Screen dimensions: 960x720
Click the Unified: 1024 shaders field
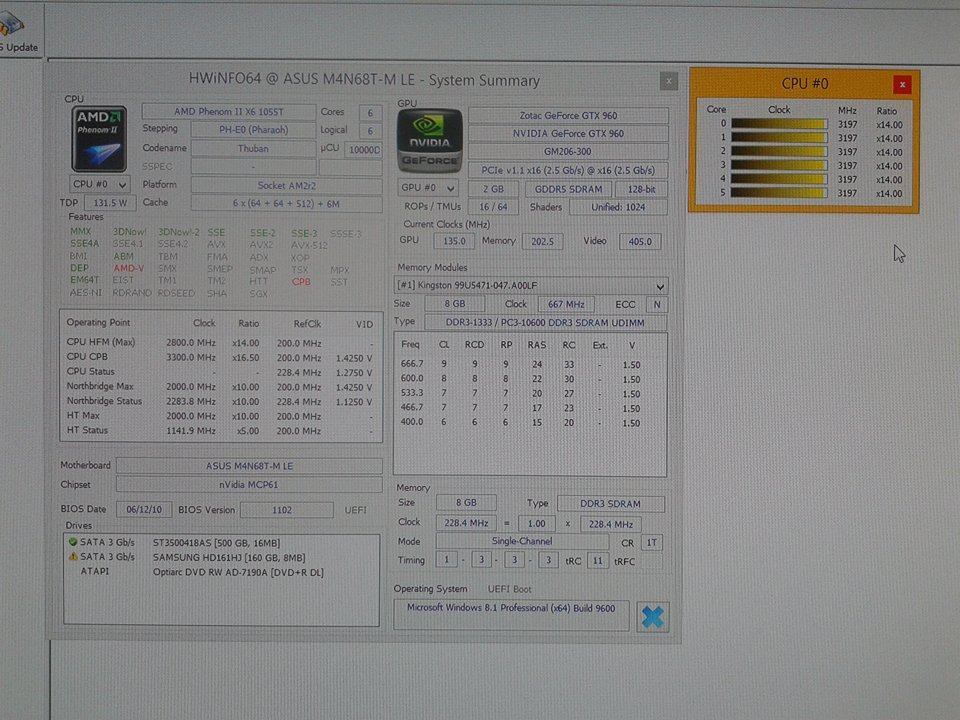coord(618,208)
